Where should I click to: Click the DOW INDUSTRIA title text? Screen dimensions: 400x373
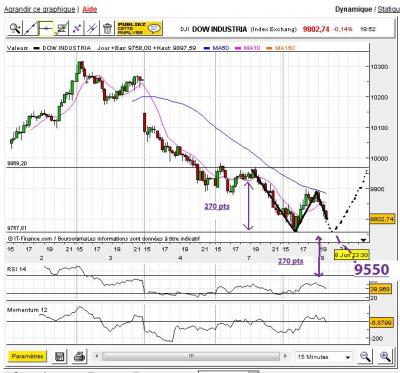[x=219, y=29]
